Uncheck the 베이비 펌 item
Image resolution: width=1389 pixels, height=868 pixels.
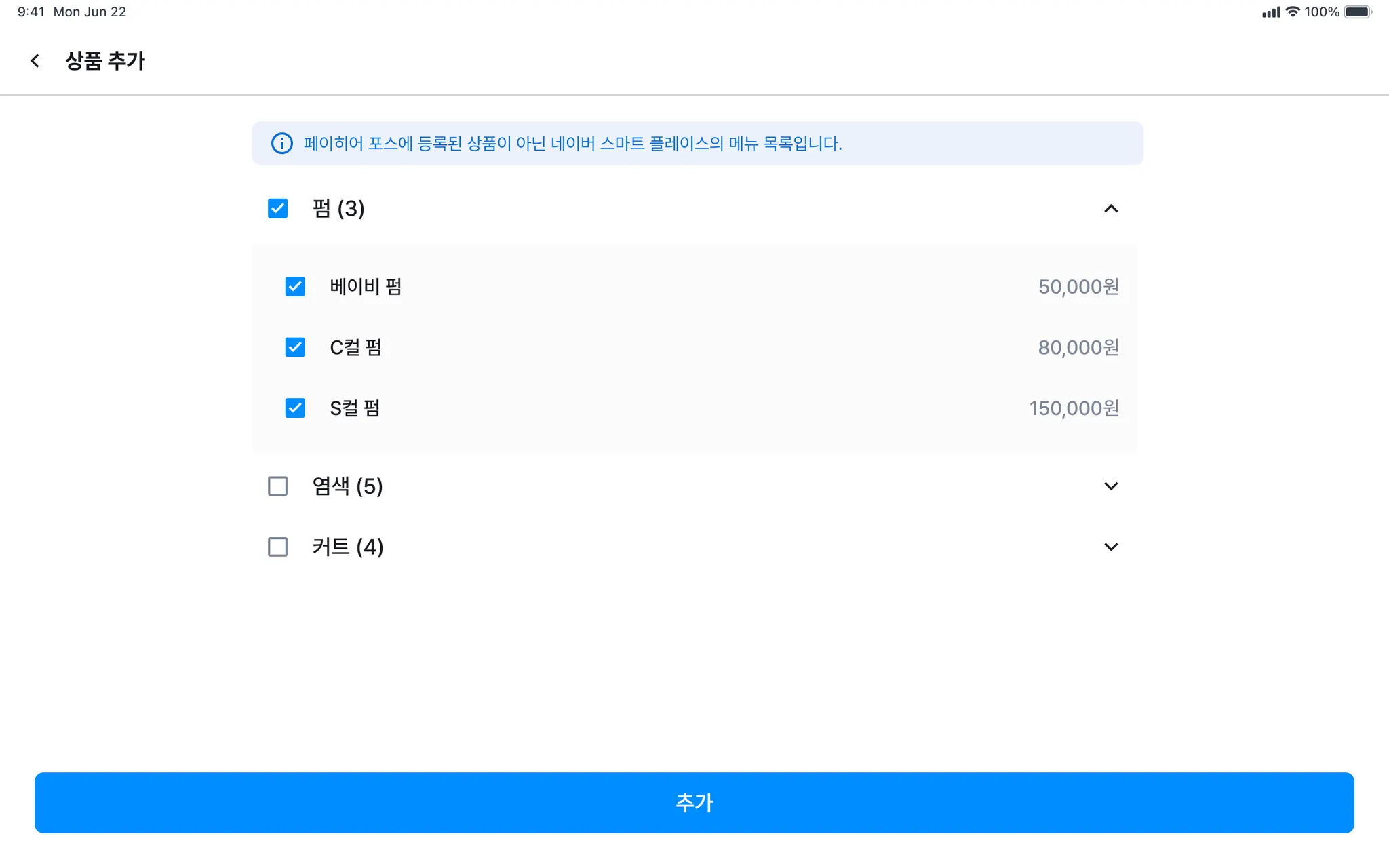[x=295, y=286]
